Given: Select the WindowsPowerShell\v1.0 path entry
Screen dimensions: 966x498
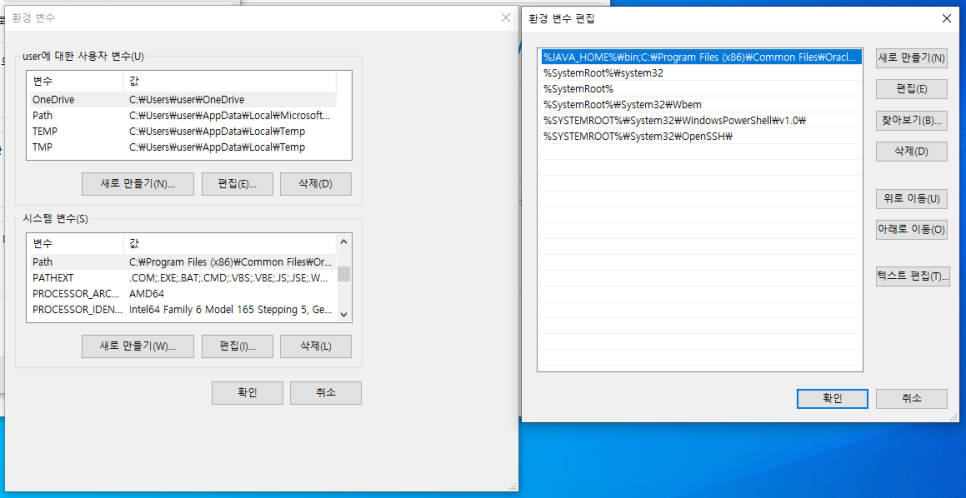Looking at the screenshot, I should (x=700, y=120).
